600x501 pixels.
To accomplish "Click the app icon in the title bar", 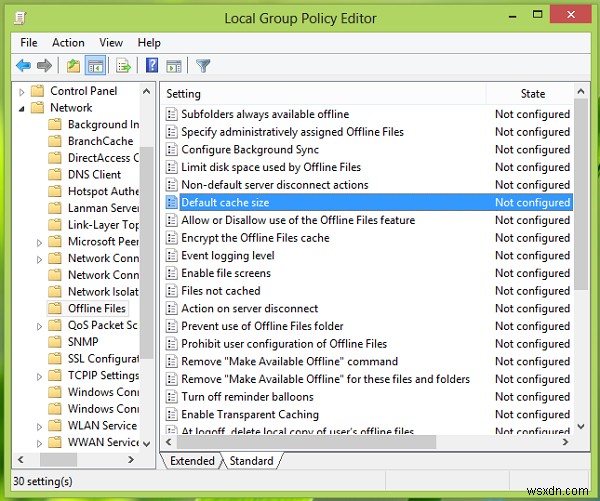I will click(20, 18).
